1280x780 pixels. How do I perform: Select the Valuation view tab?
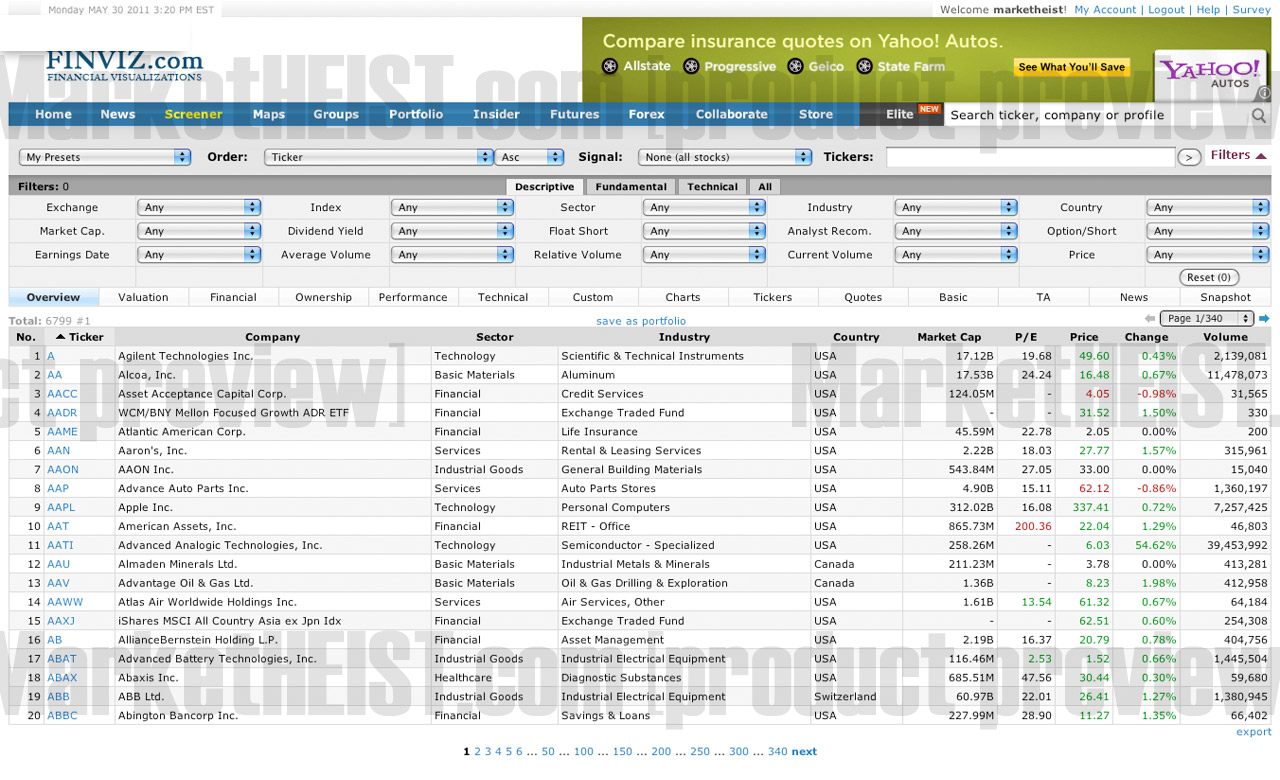tap(143, 297)
